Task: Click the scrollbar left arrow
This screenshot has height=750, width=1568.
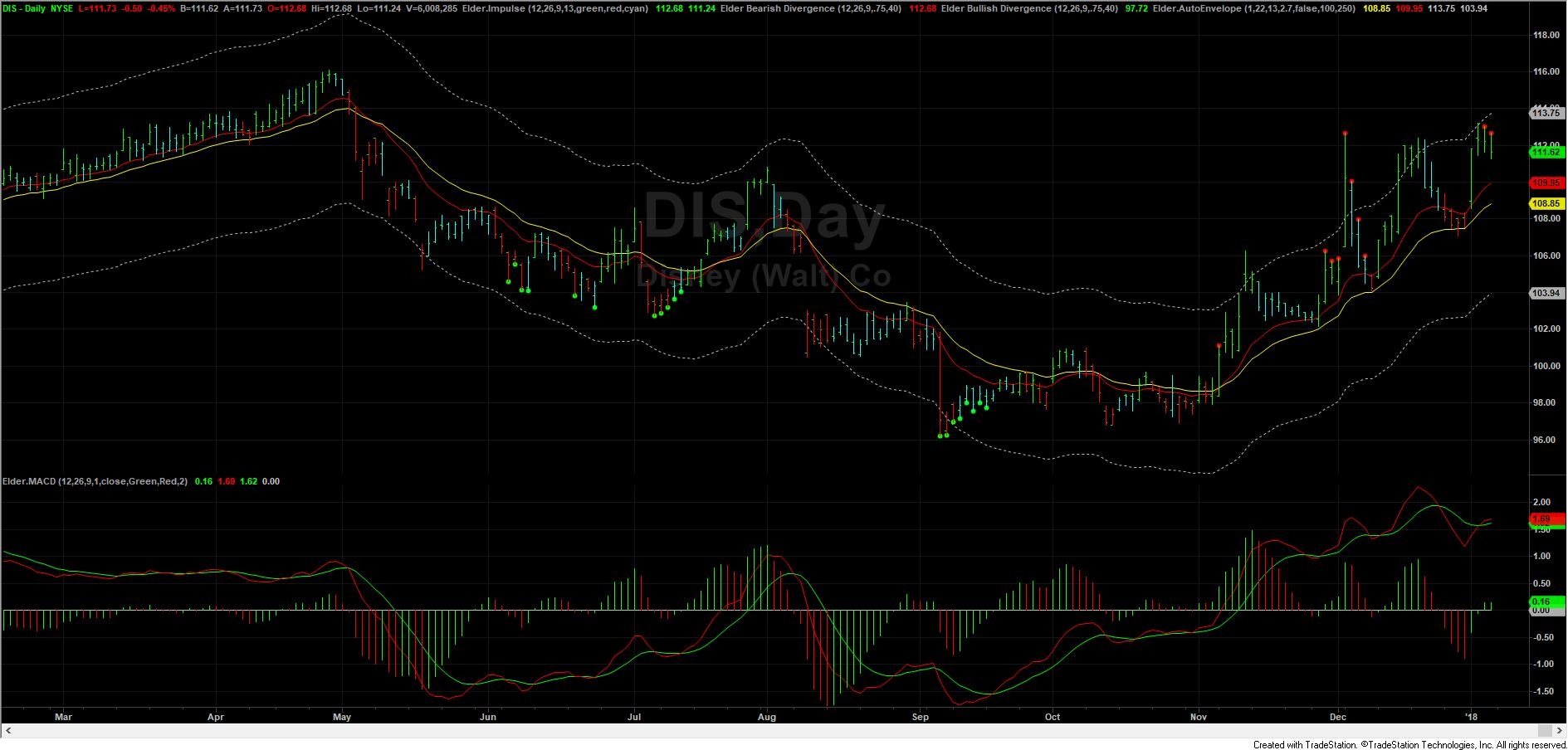Action: click(x=8, y=730)
